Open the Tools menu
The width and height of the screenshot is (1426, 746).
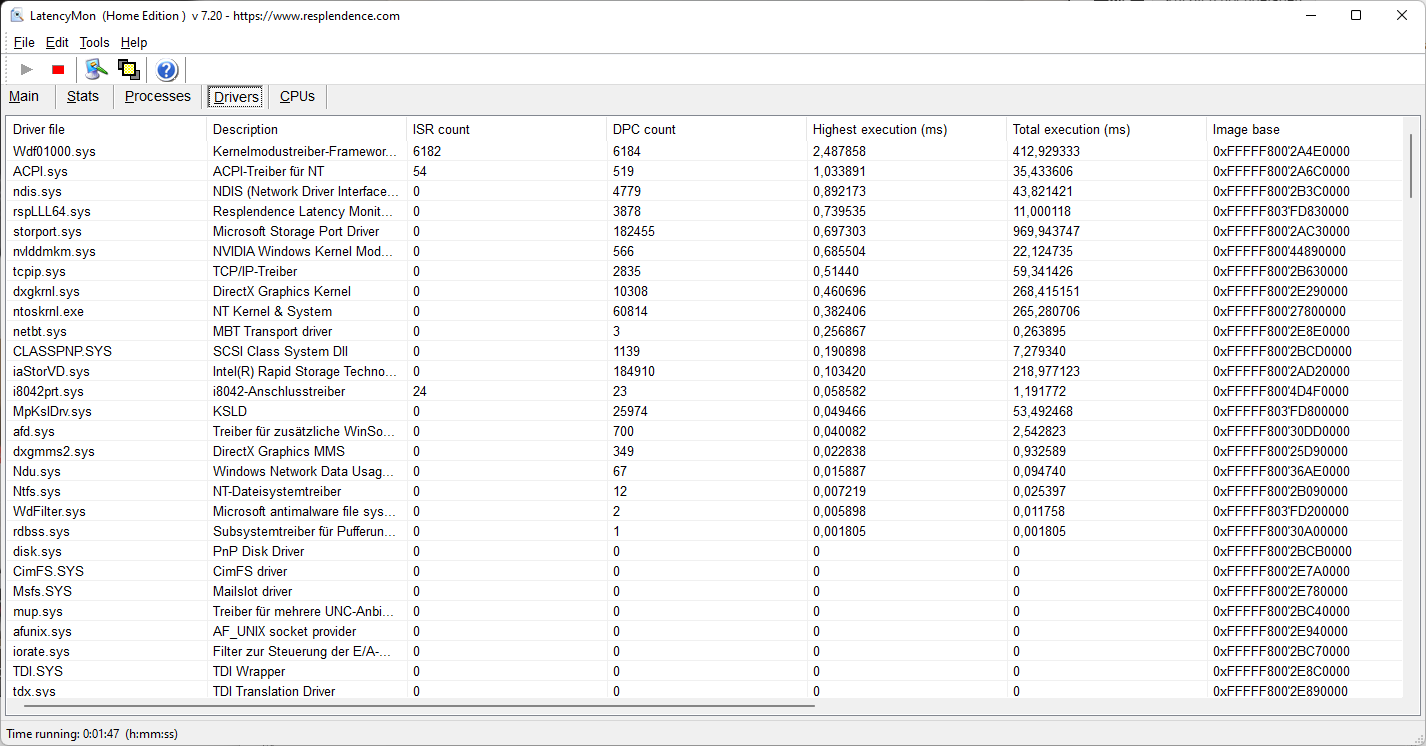94,42
